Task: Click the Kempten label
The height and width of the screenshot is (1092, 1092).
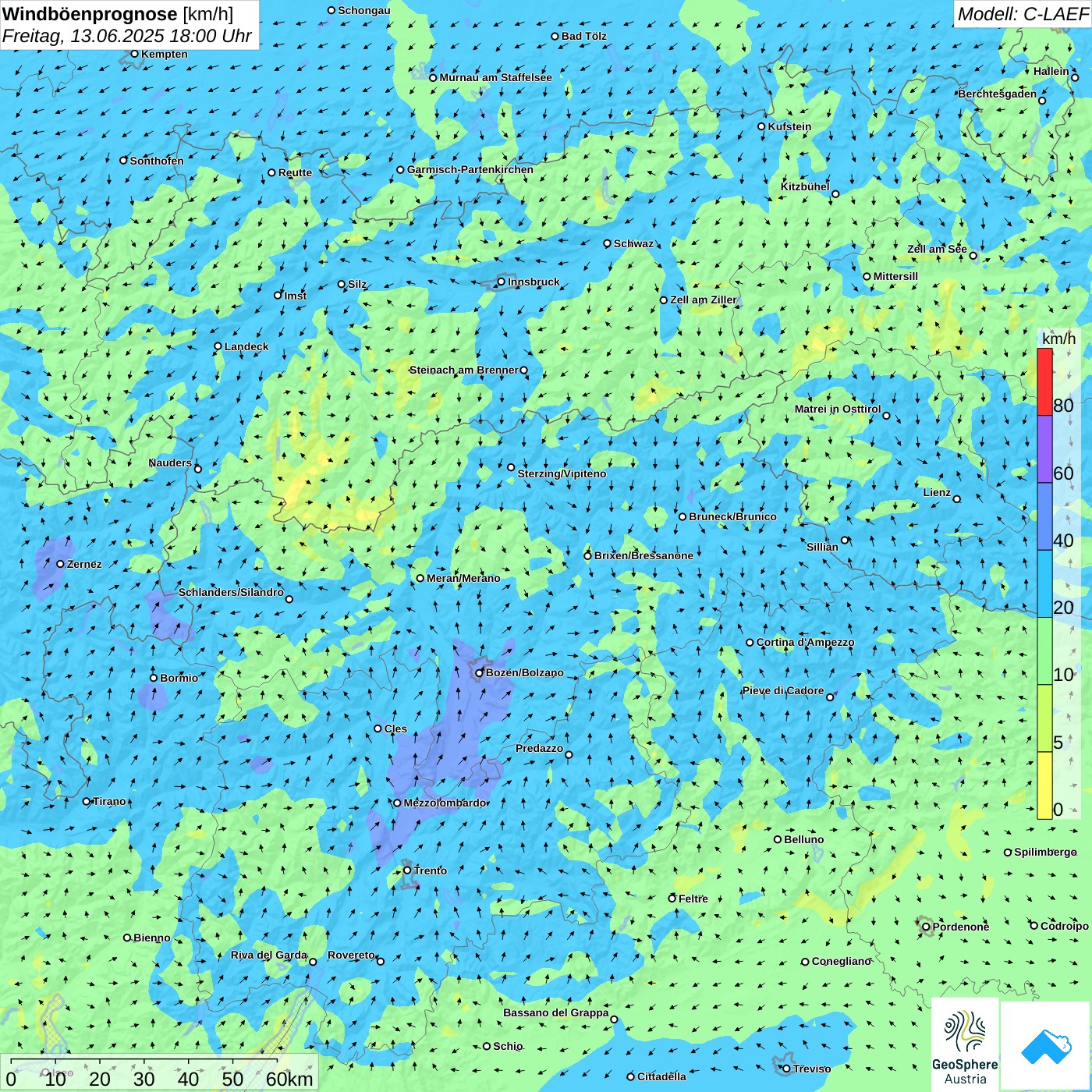Action: pyautogui.click(x=165, y=54)
